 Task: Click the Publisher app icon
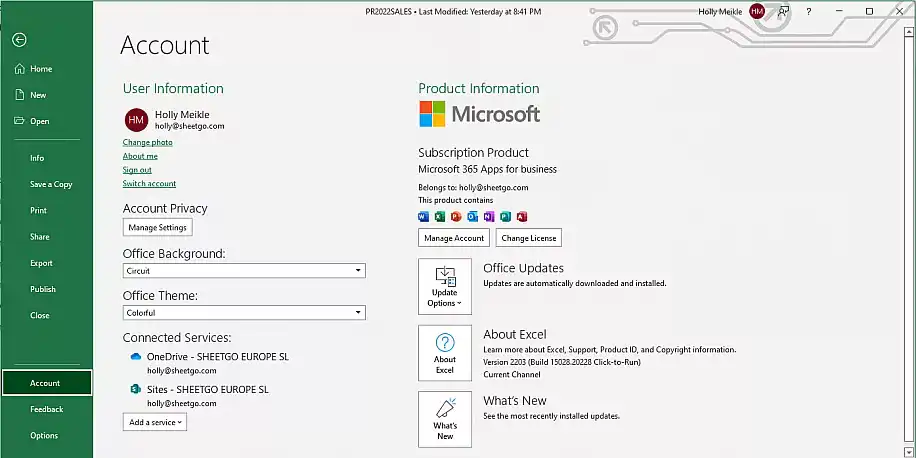tap(505, 217)
